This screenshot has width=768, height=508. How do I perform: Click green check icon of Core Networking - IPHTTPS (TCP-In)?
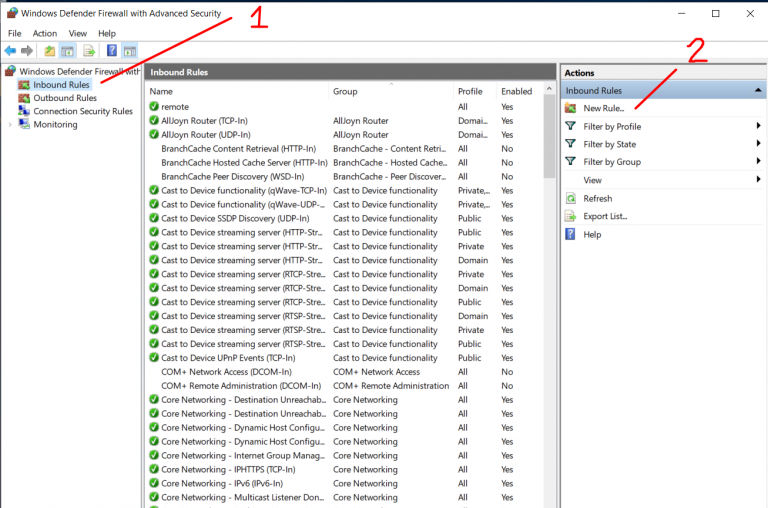point(154,469)
